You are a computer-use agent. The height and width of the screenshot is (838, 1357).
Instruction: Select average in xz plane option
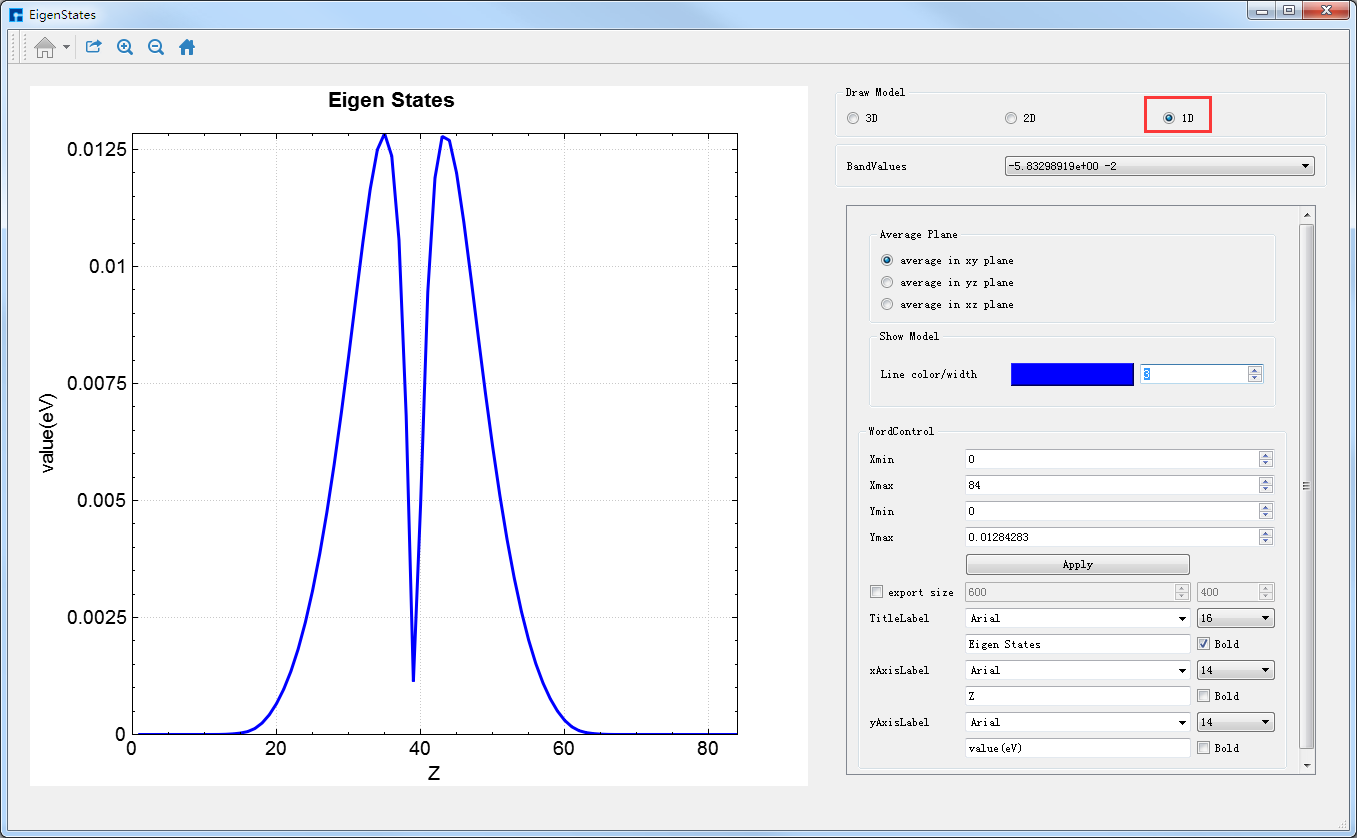point(887,304)
